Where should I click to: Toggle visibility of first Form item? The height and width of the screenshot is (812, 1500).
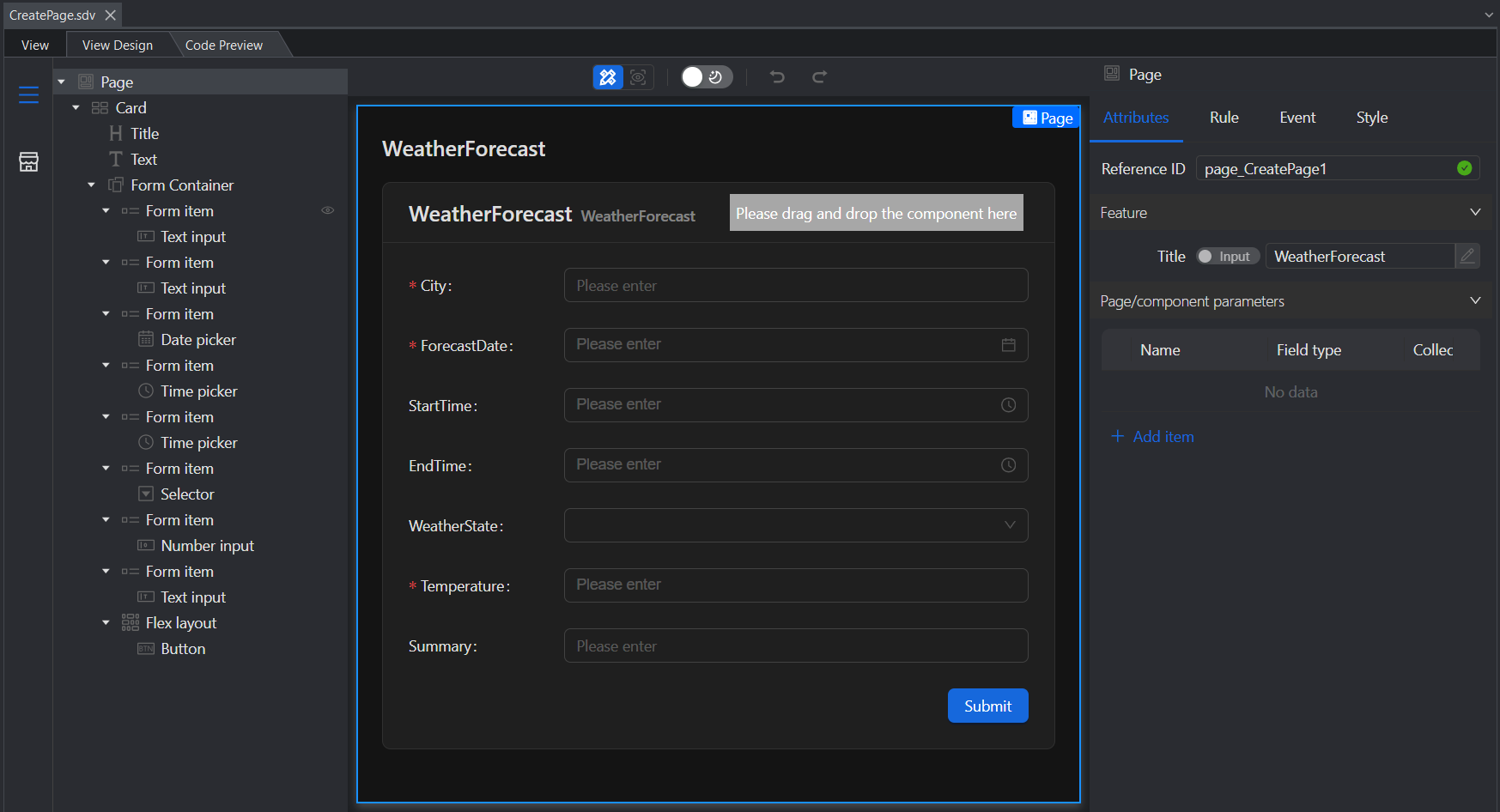pos(328,210)
